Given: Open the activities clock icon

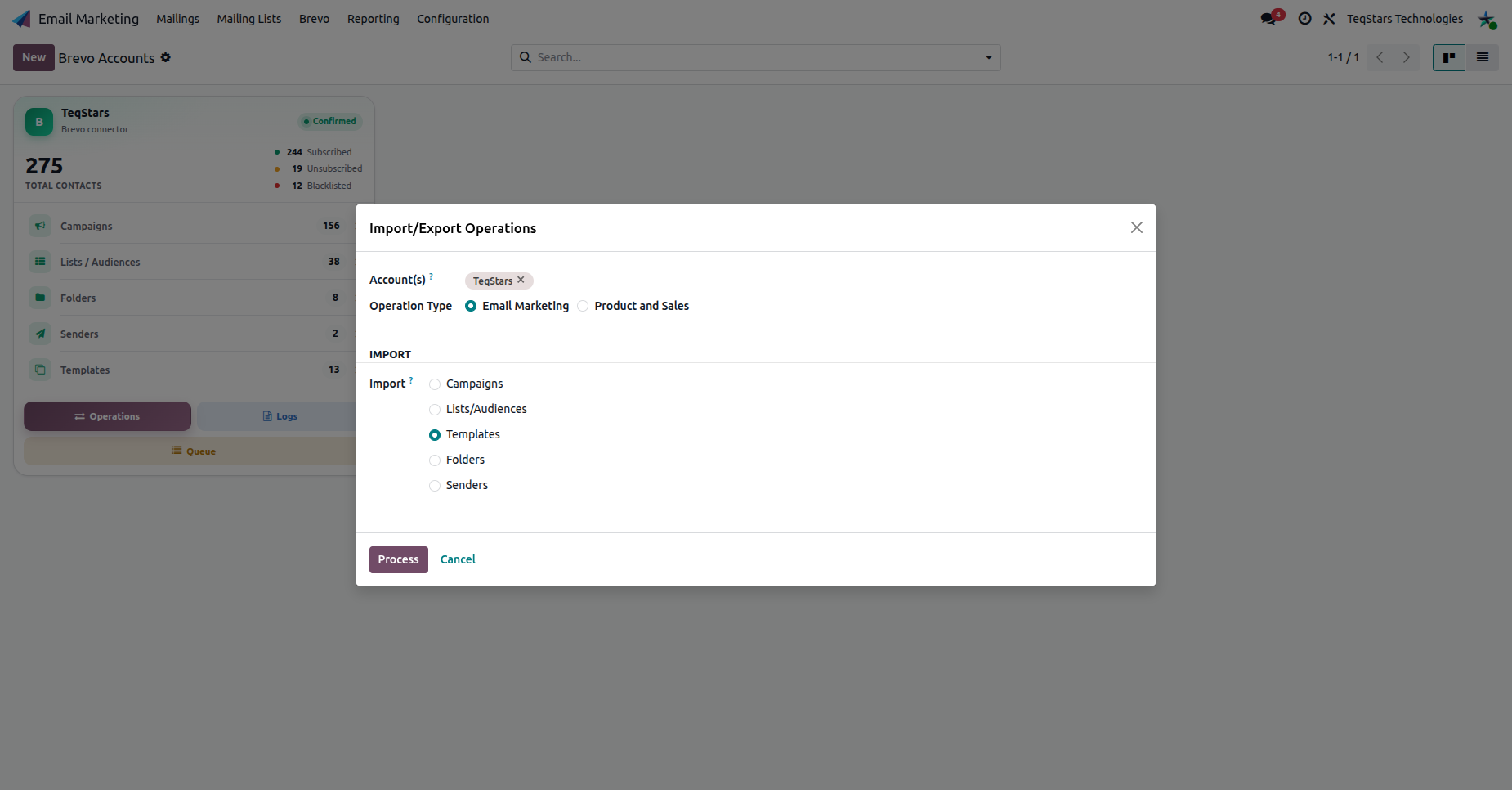Looking at the screenshot, I should click(x=1305, y=19).
